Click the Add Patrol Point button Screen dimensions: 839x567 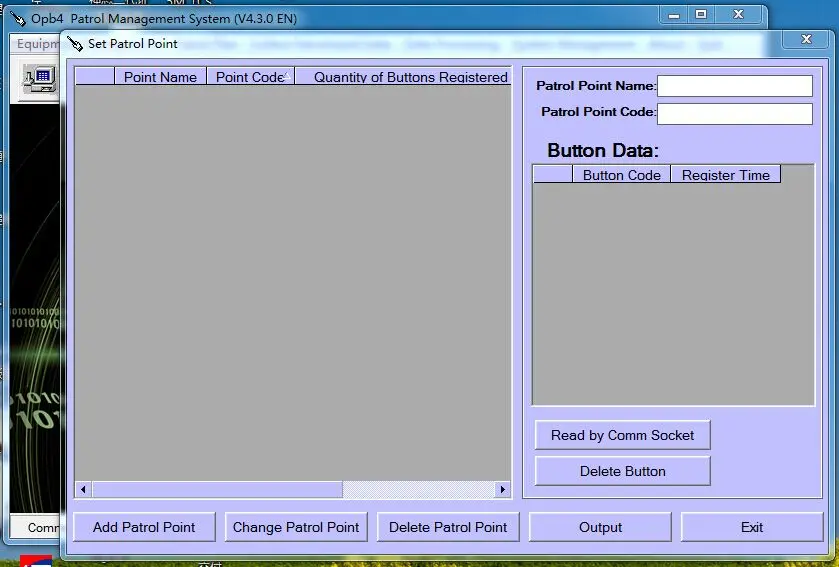click(144, 527)
